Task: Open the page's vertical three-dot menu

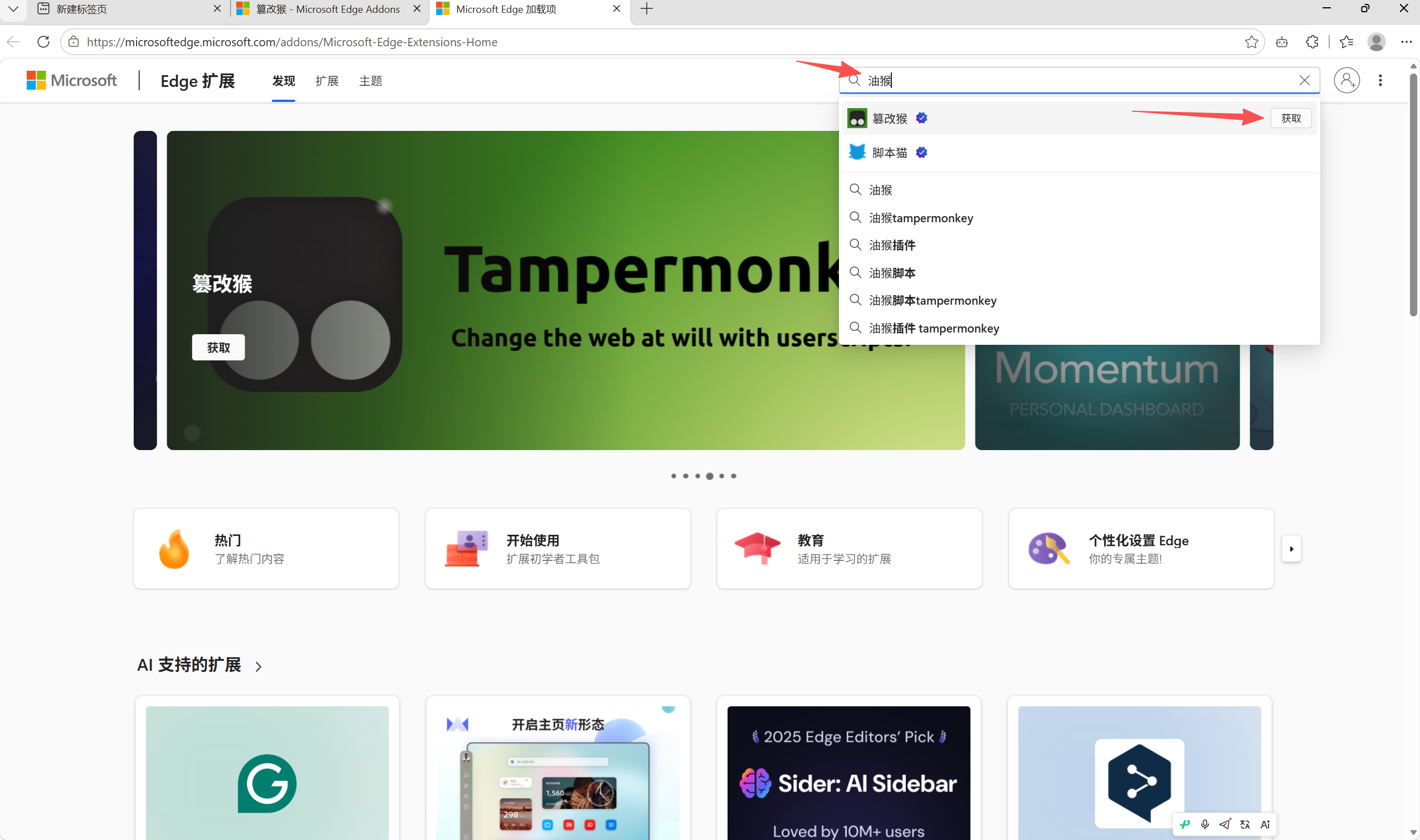Action: click(x=1380, y=80)
